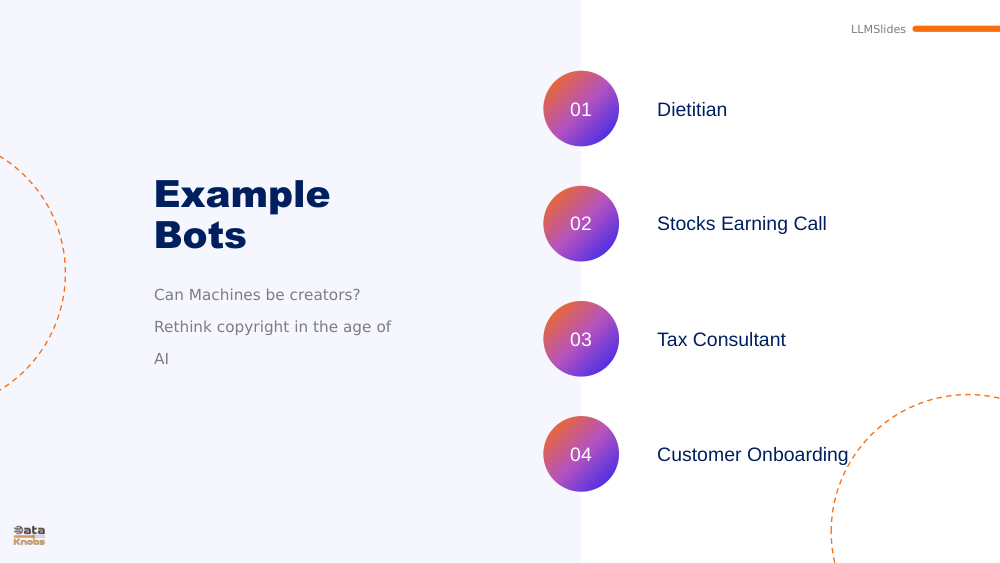This screenshot has height=563, width=1000.
Task: Click the 'AI' subtitle line
Action: 161,359
